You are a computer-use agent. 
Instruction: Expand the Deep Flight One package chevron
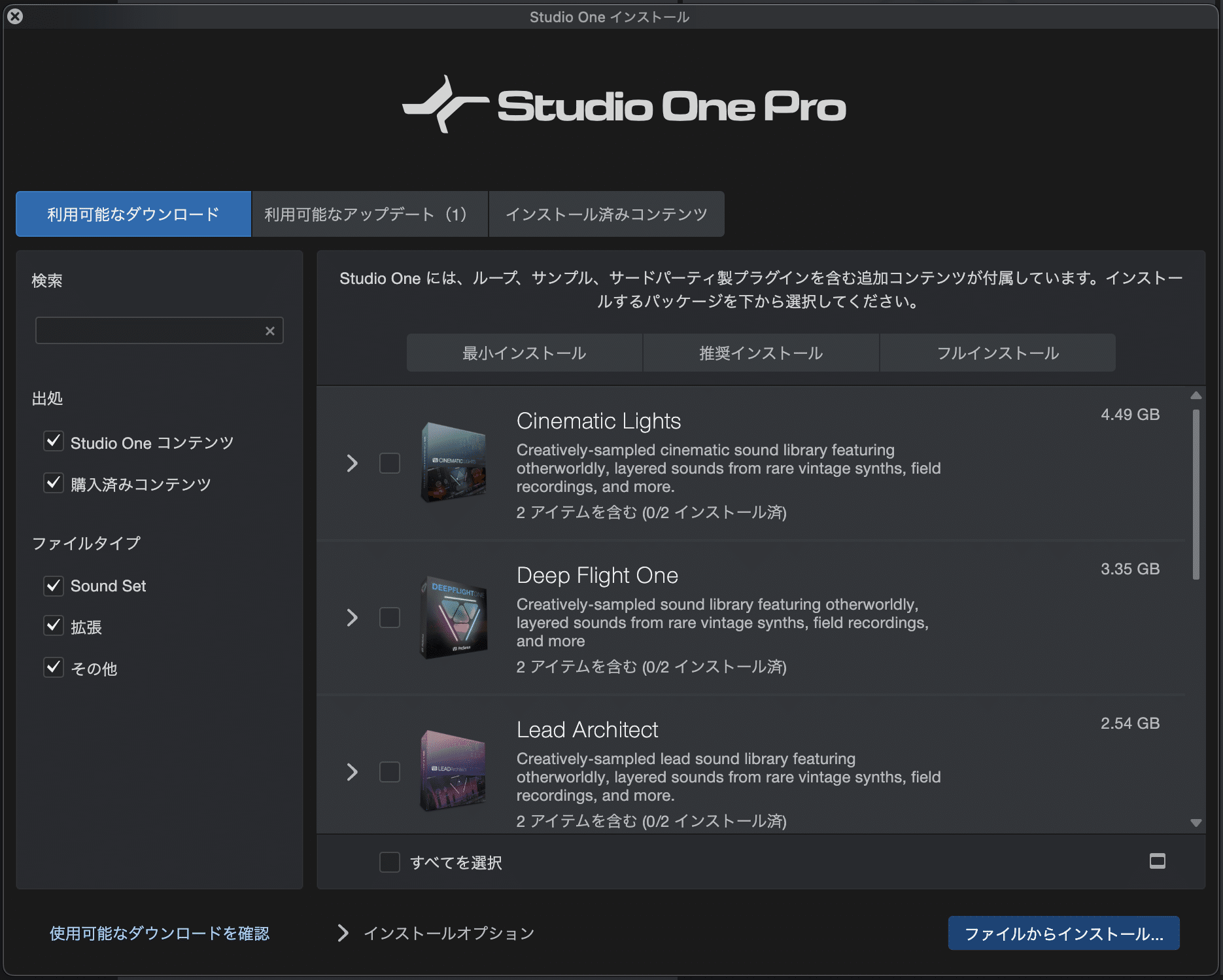click(352, 618)
